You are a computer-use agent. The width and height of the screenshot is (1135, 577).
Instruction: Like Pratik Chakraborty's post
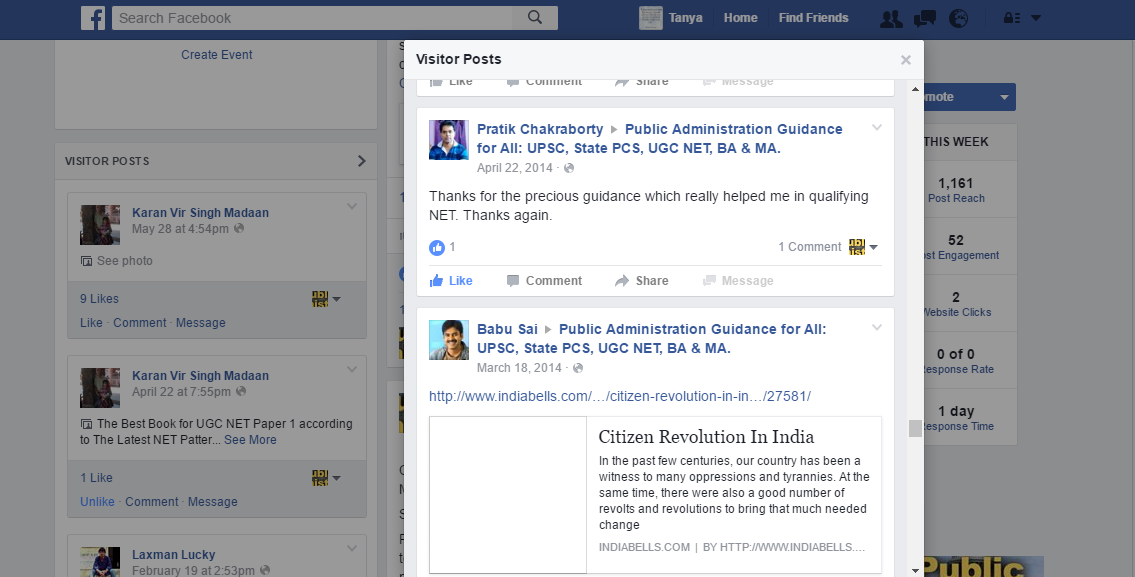[x=451, y=281]
